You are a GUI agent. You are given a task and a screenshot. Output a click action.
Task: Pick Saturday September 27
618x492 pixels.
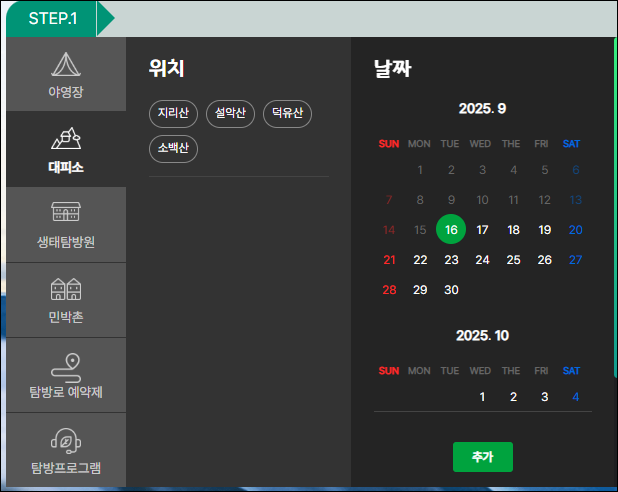pyautogui.click(x=575, y=260)
